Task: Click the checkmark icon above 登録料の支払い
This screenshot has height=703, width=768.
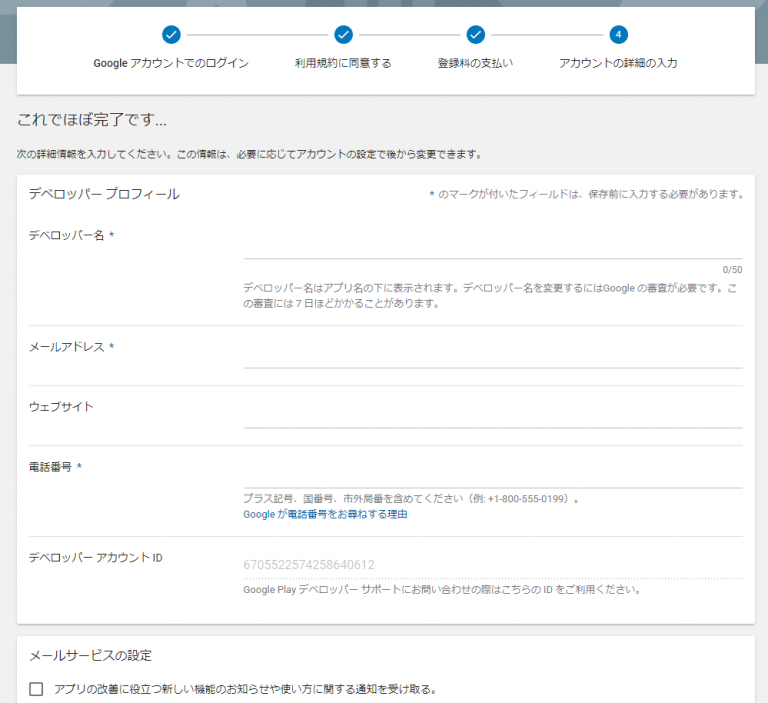Action: pyautogui.click(x=475, y=35)
